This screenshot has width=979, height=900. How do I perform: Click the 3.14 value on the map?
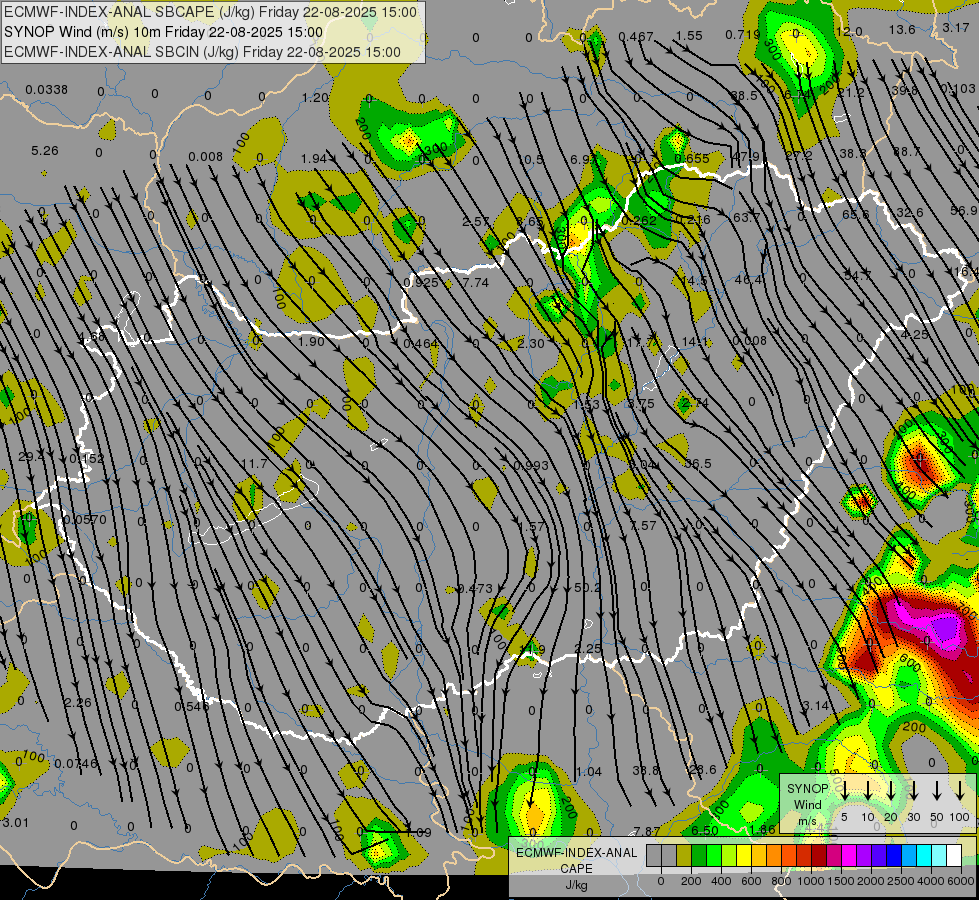(x=815, y=706)
